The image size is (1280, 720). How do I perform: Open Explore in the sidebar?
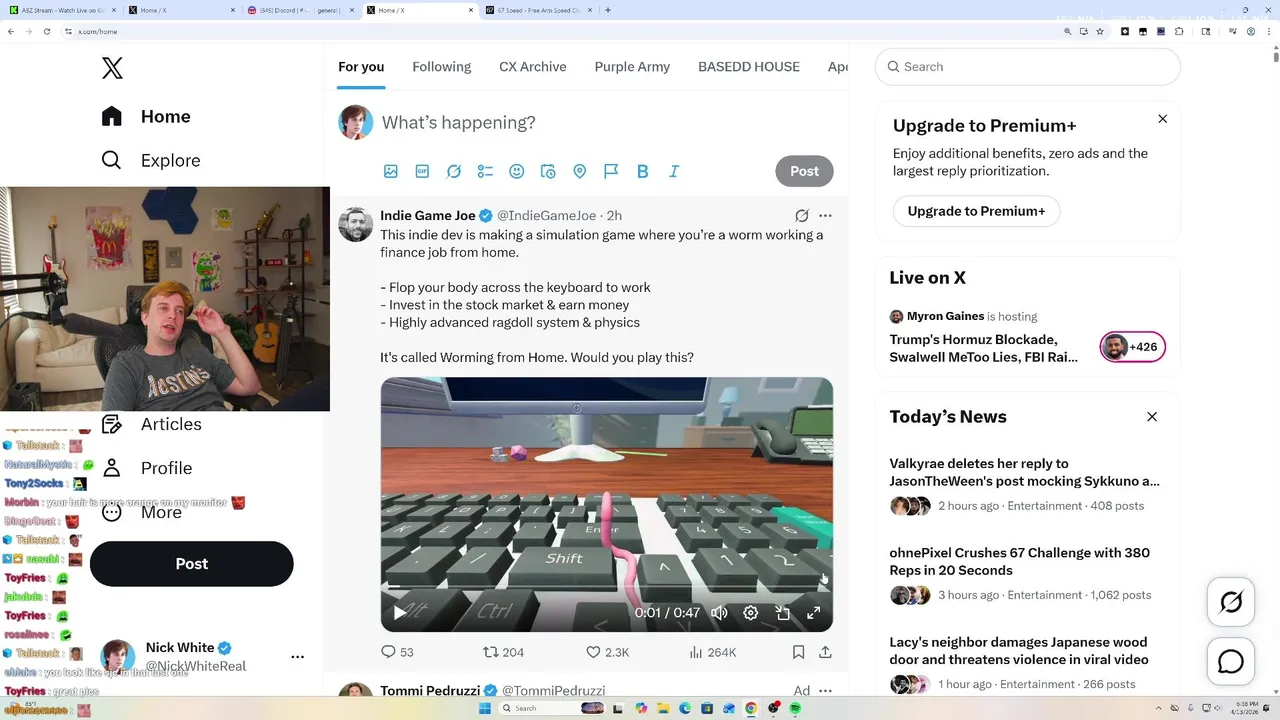point(151,160)
